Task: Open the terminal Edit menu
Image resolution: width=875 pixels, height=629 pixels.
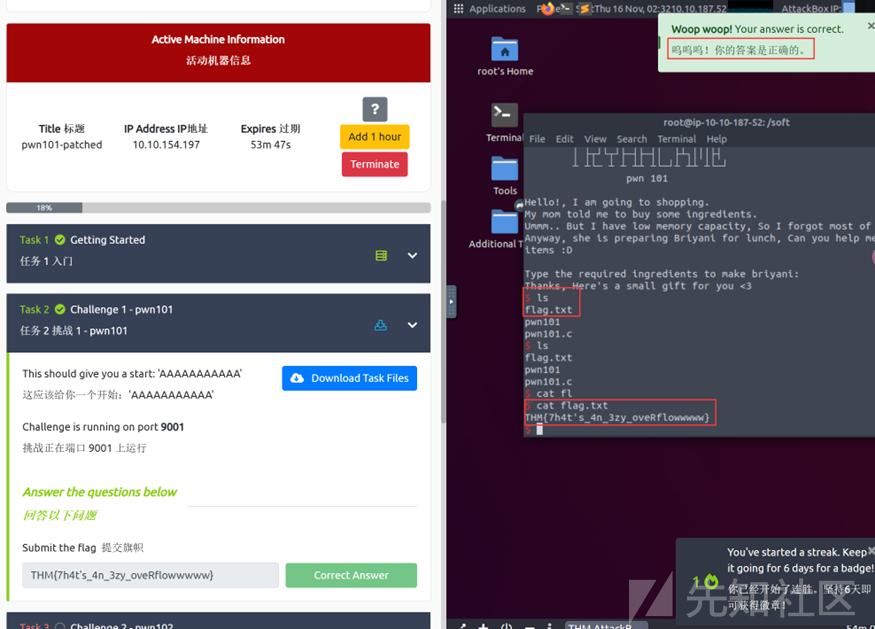Action: pyautogui.click(x=564, y=139)
